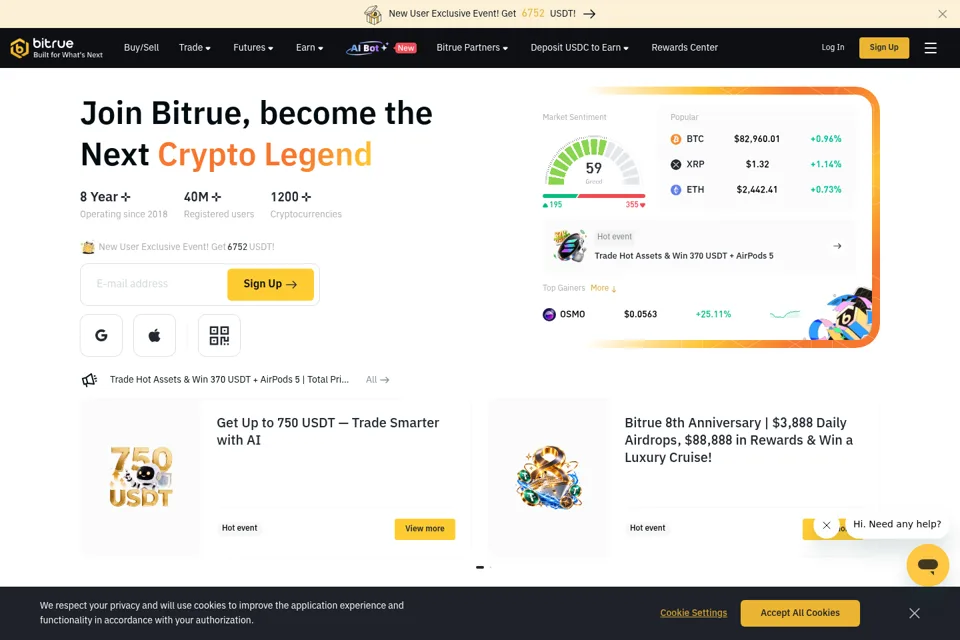
Task: Open More top gainers link
Action: coord(603,288)
